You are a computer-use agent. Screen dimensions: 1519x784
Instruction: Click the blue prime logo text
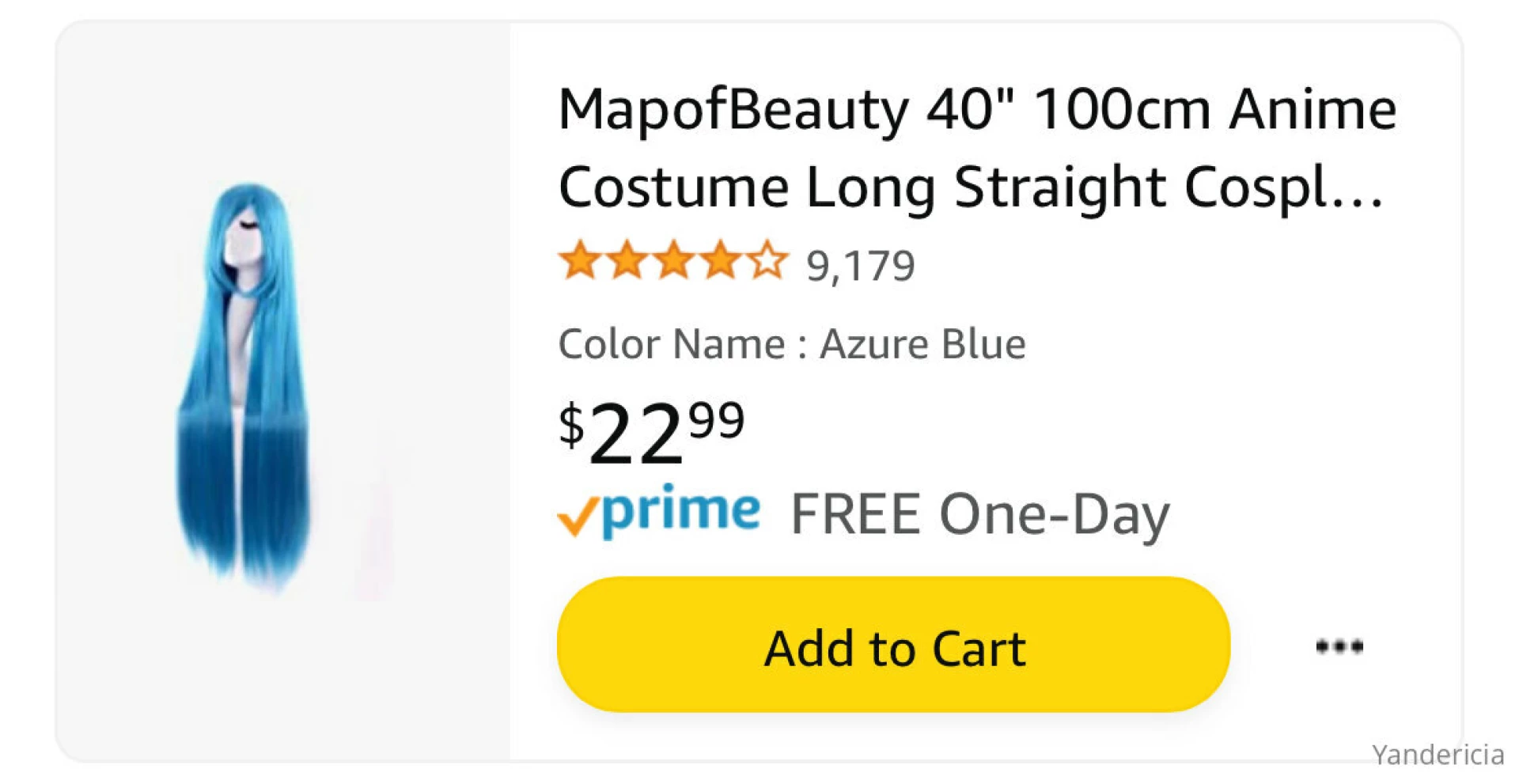[681, 510]
